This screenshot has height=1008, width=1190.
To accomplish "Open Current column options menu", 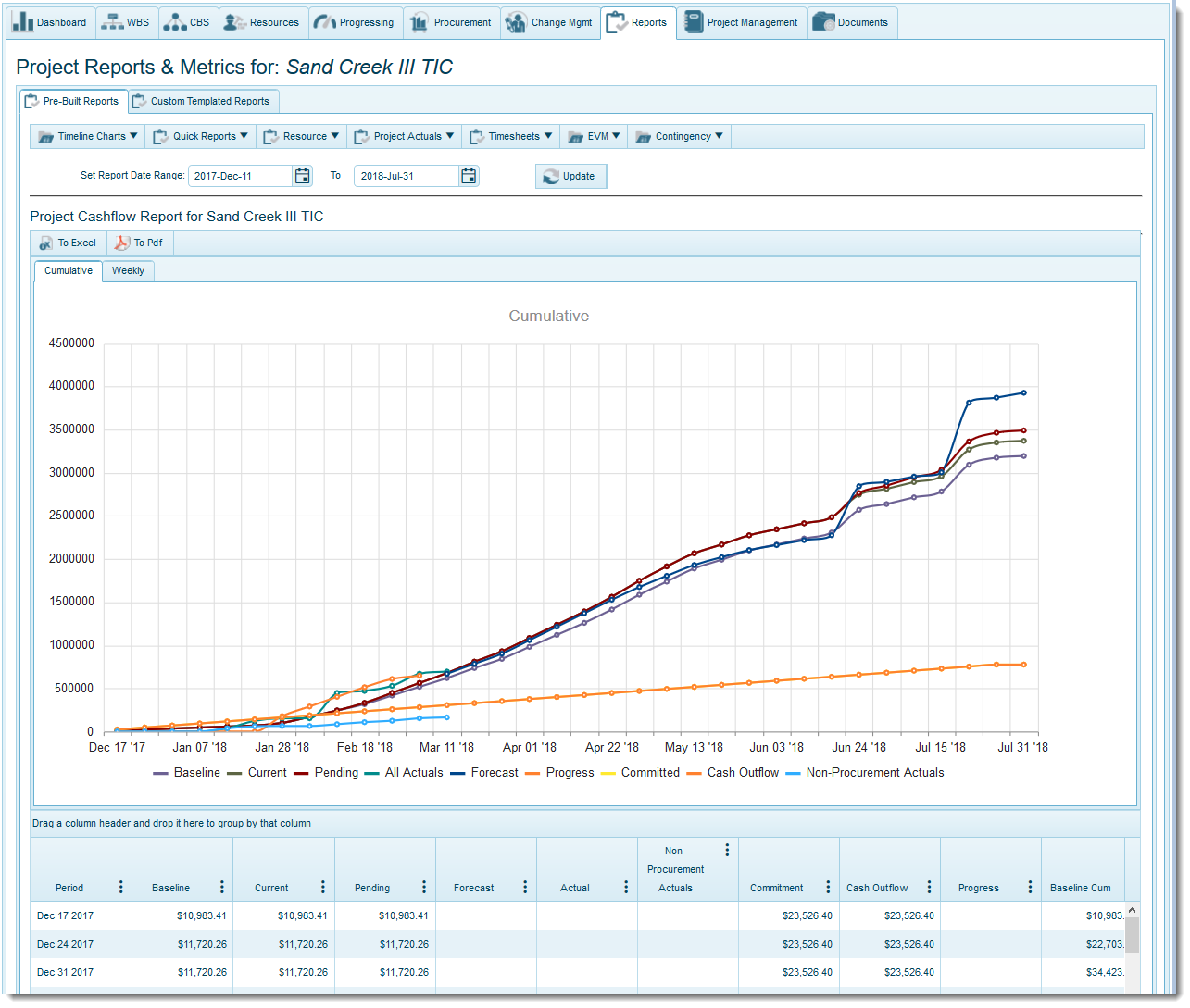I will coord(322,887).
